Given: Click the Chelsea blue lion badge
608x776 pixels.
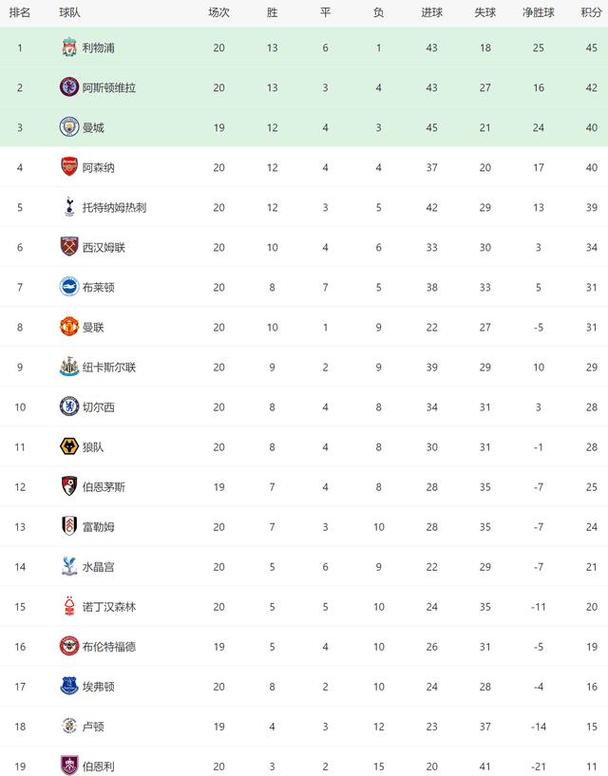Looking at the screenshot, I should [69, 407].
